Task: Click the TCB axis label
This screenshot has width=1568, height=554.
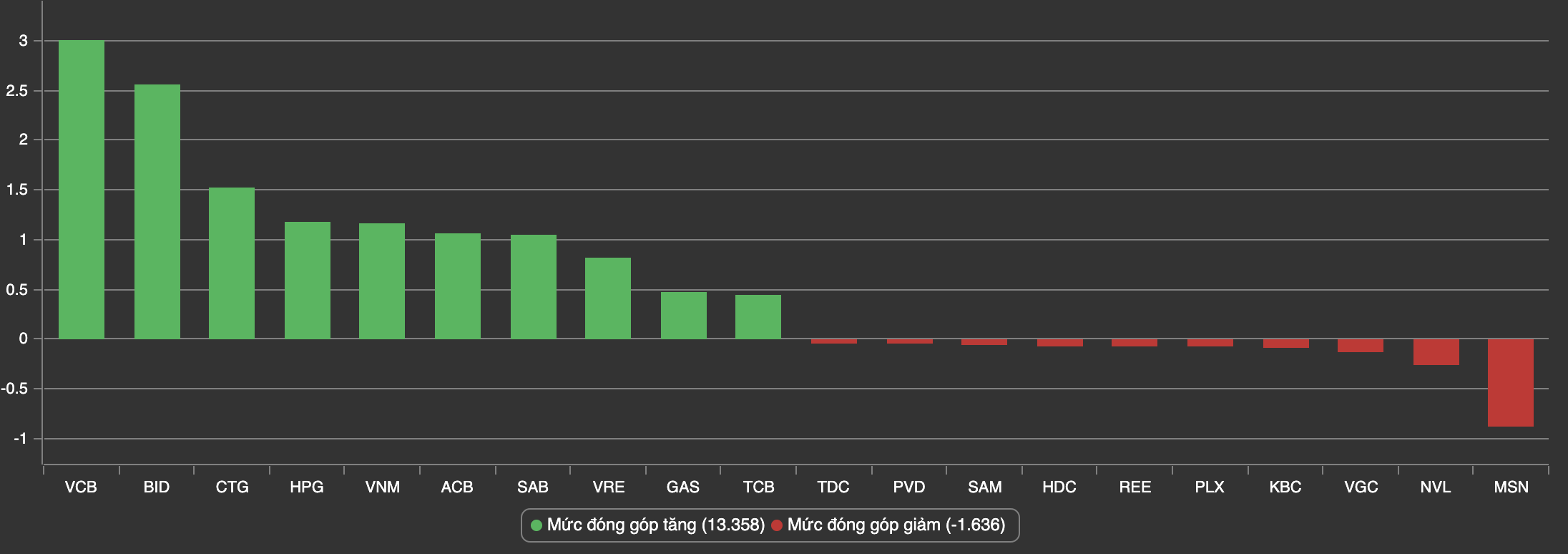Action: [759, 487]
